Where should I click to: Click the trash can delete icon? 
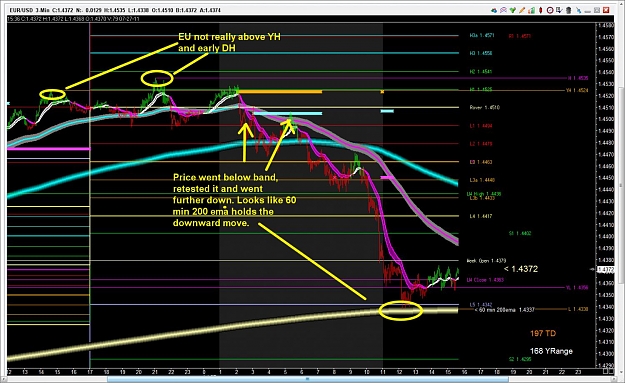click(x=568, y=10)
